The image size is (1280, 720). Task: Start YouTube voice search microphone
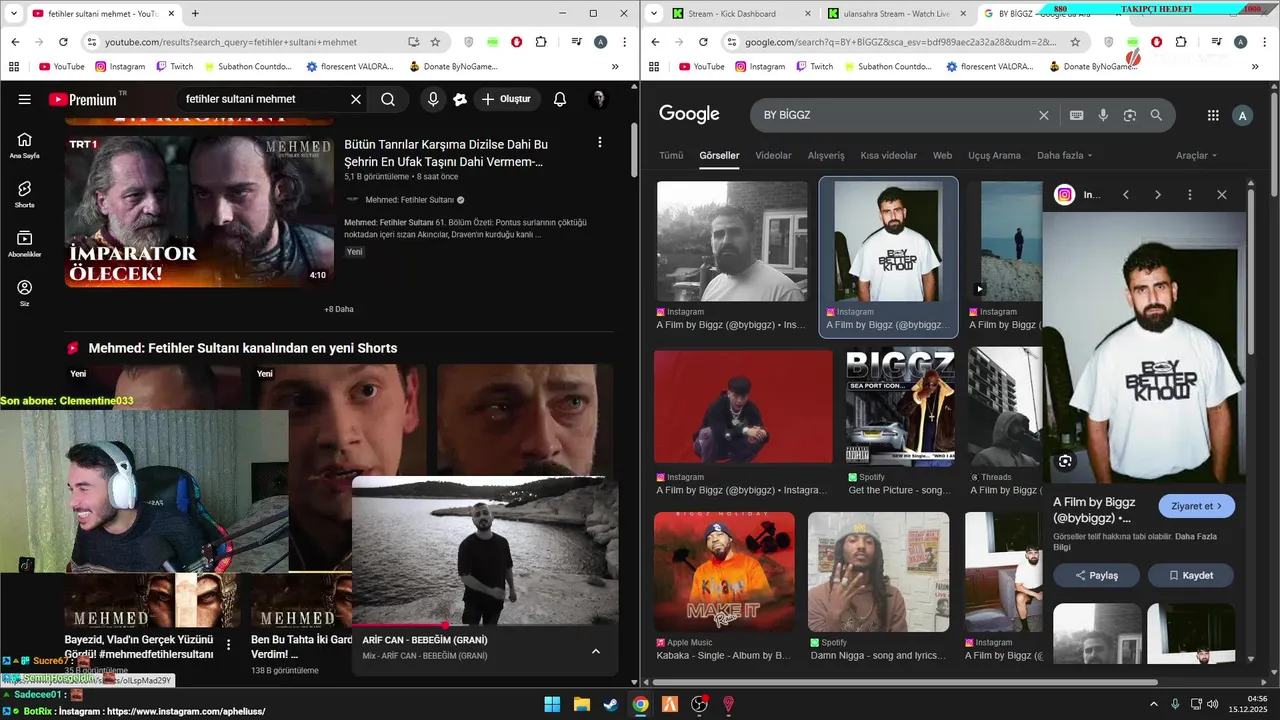point(433,99)
